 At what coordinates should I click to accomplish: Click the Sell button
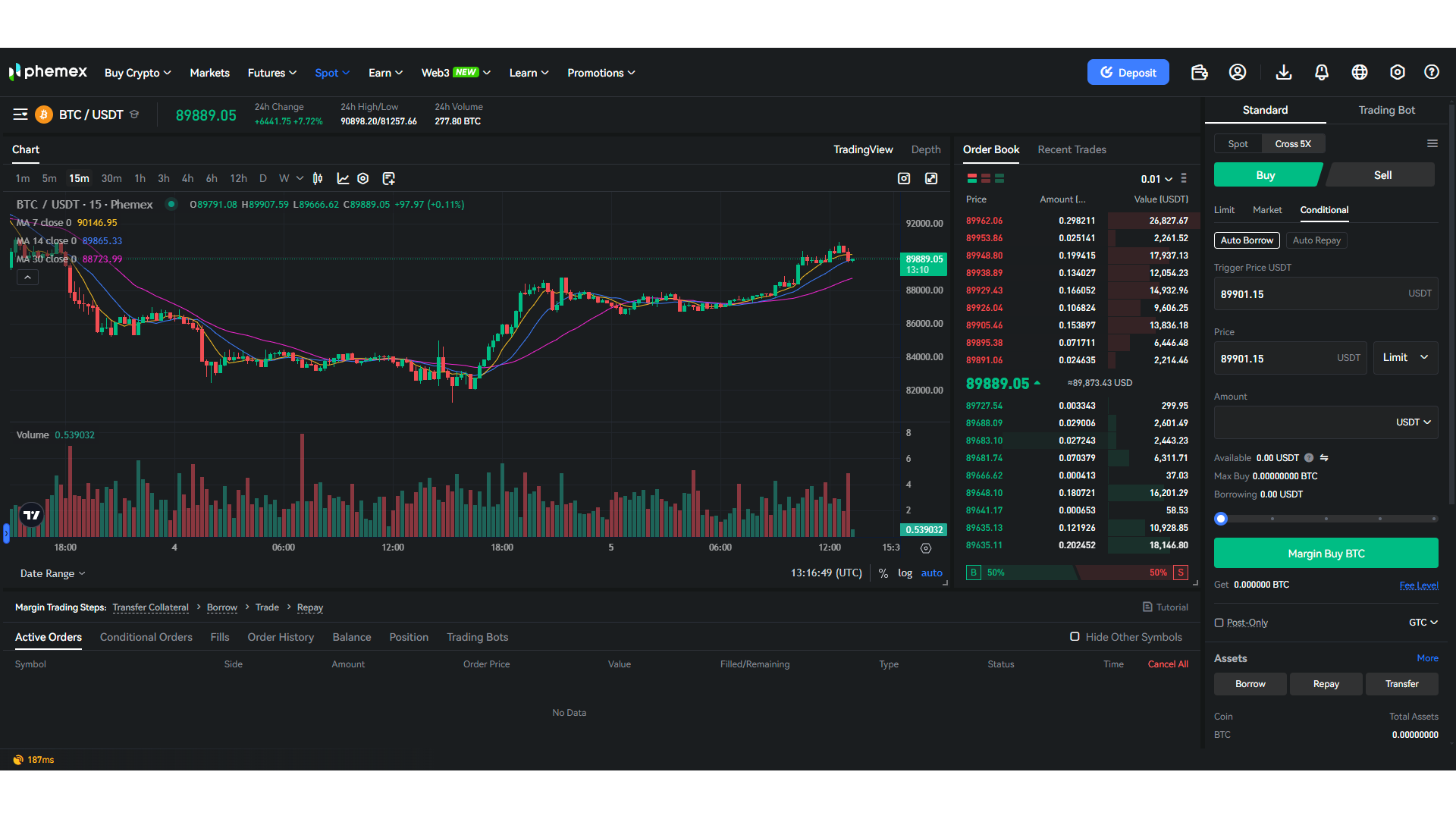(x=1382, y=175)
